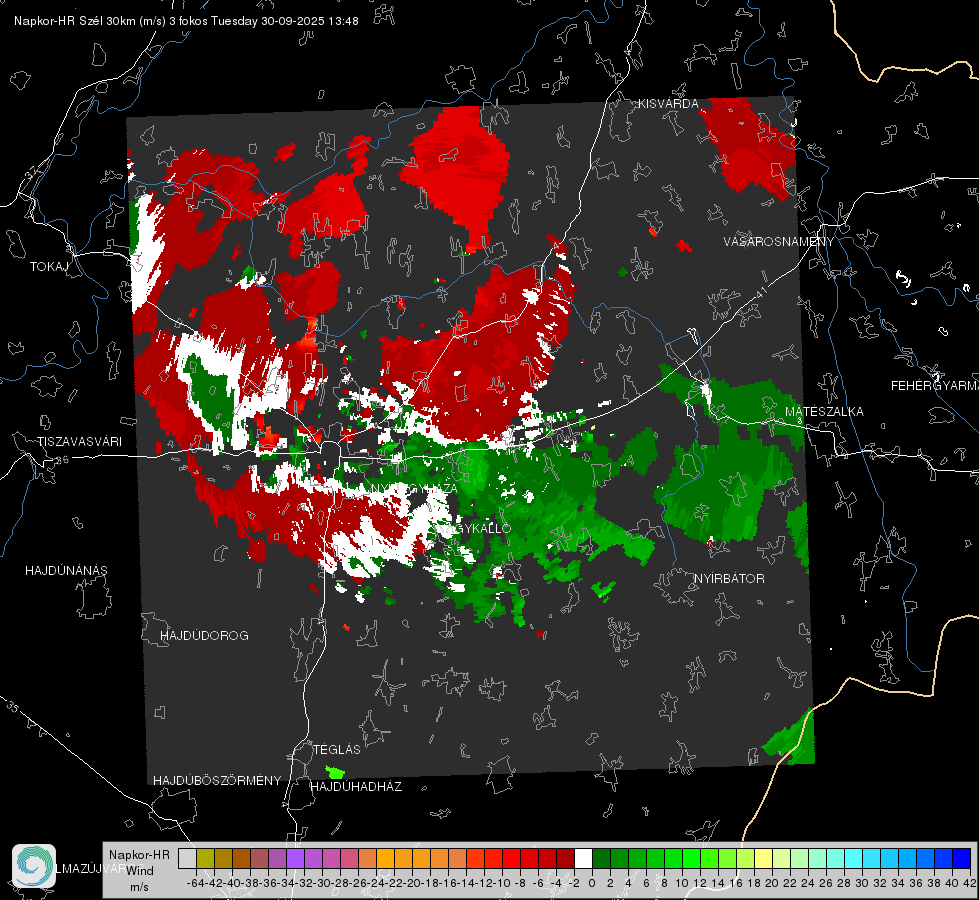979x900 pixels.
Task: Click road number 36 near Tiszavasvári
Action: point(62,460)
